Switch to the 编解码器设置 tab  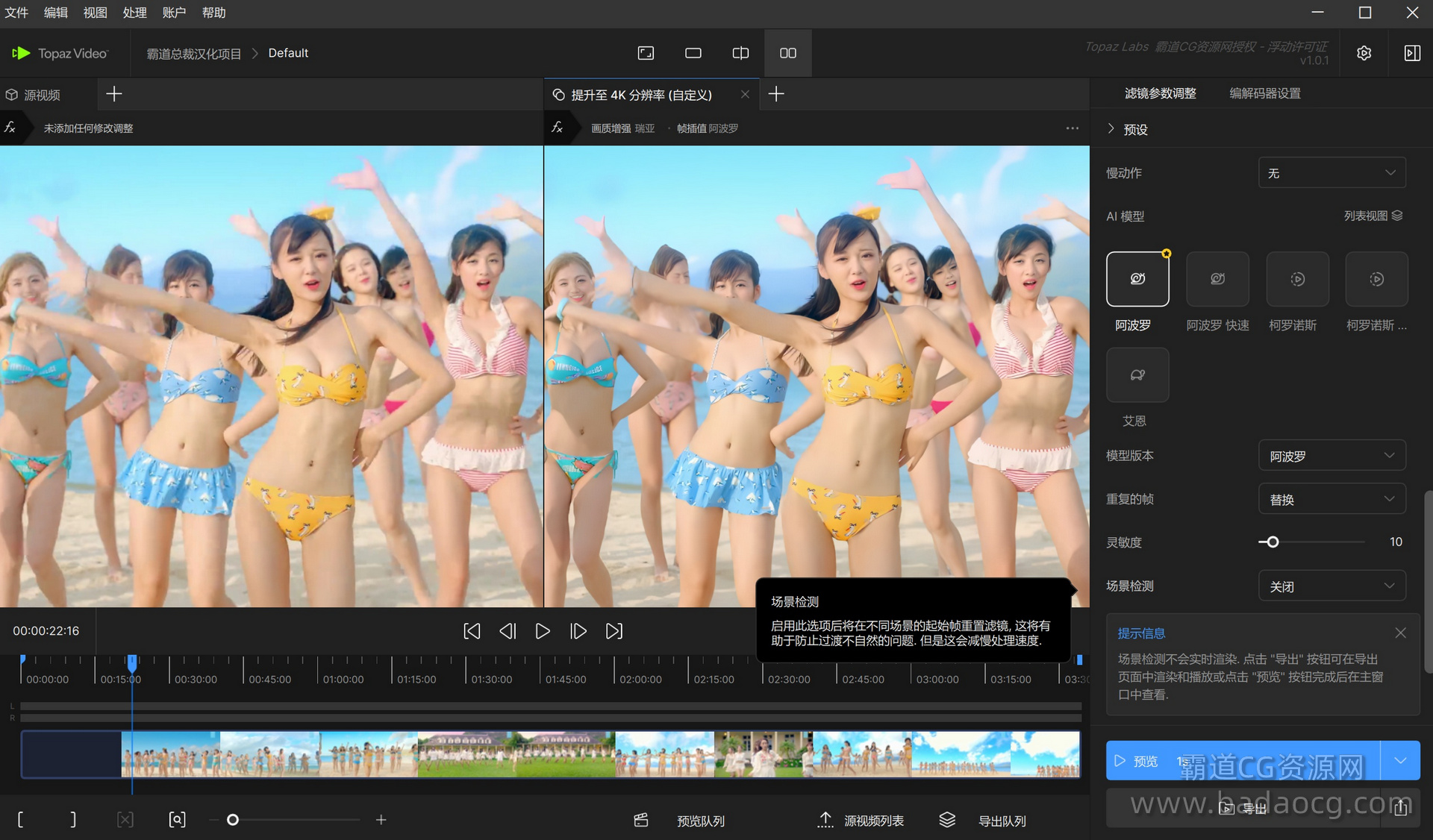[1264, 93]
